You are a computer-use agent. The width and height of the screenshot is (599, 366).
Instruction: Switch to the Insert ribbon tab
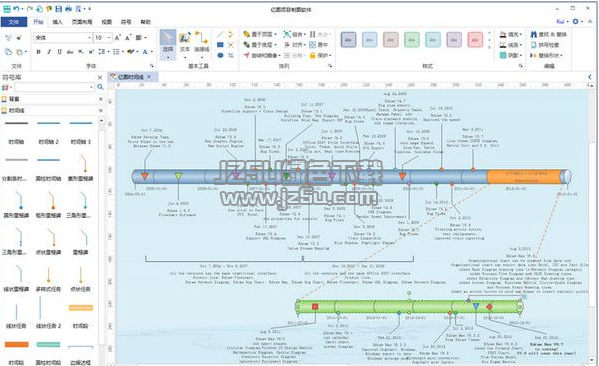(57, 22)
